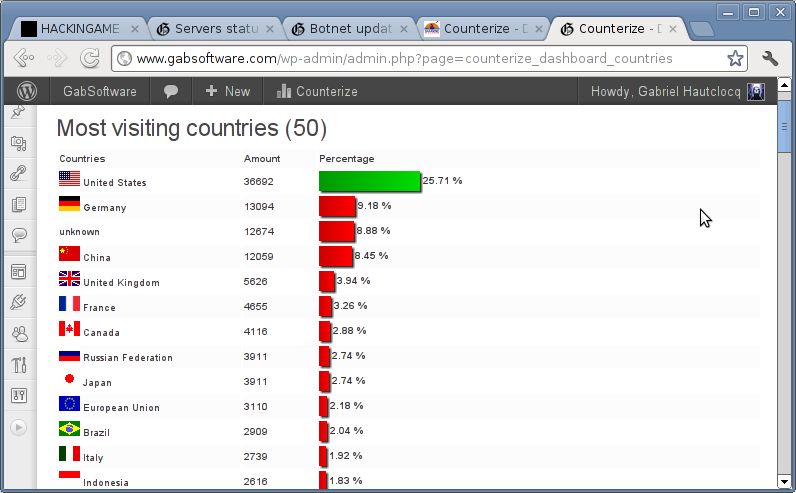Image resolution: width=796 pixels, height=493 pixels.
Task: Expand the collapsed sidebar menu arrow
Action: point(18,427)
